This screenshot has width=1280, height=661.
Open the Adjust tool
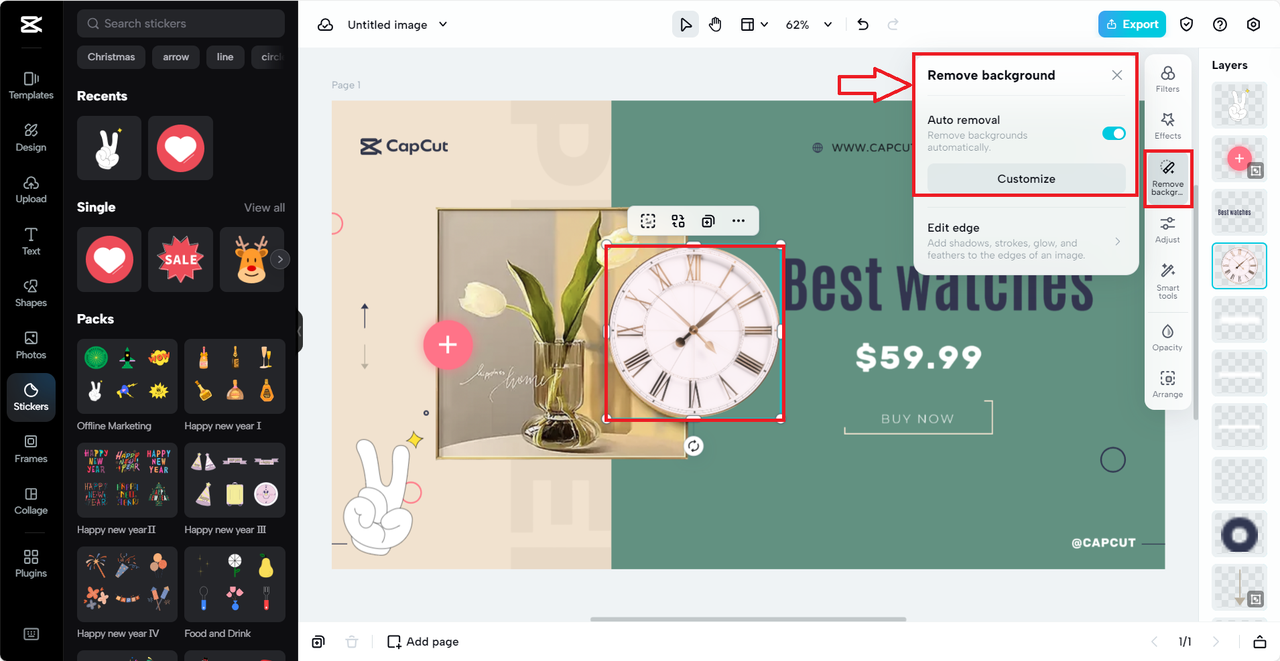1167,230
